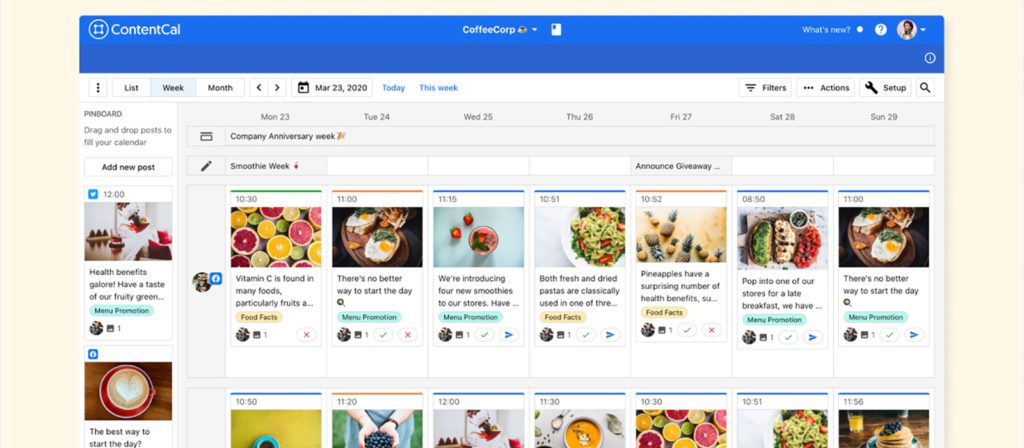
Task: Open the 11:20 blueberries post
Action: coord(377,421)
